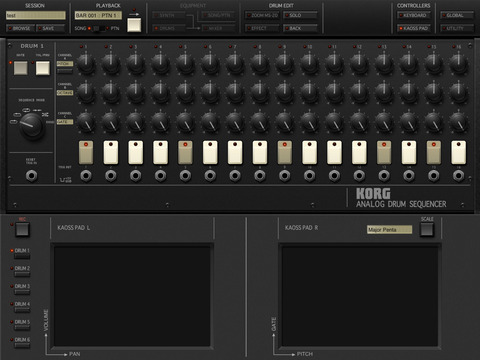Image resolution: width=480 pixels, height=360 pixels.
Task: Toggle the GATE button in Drum 1
Action: 21,68
